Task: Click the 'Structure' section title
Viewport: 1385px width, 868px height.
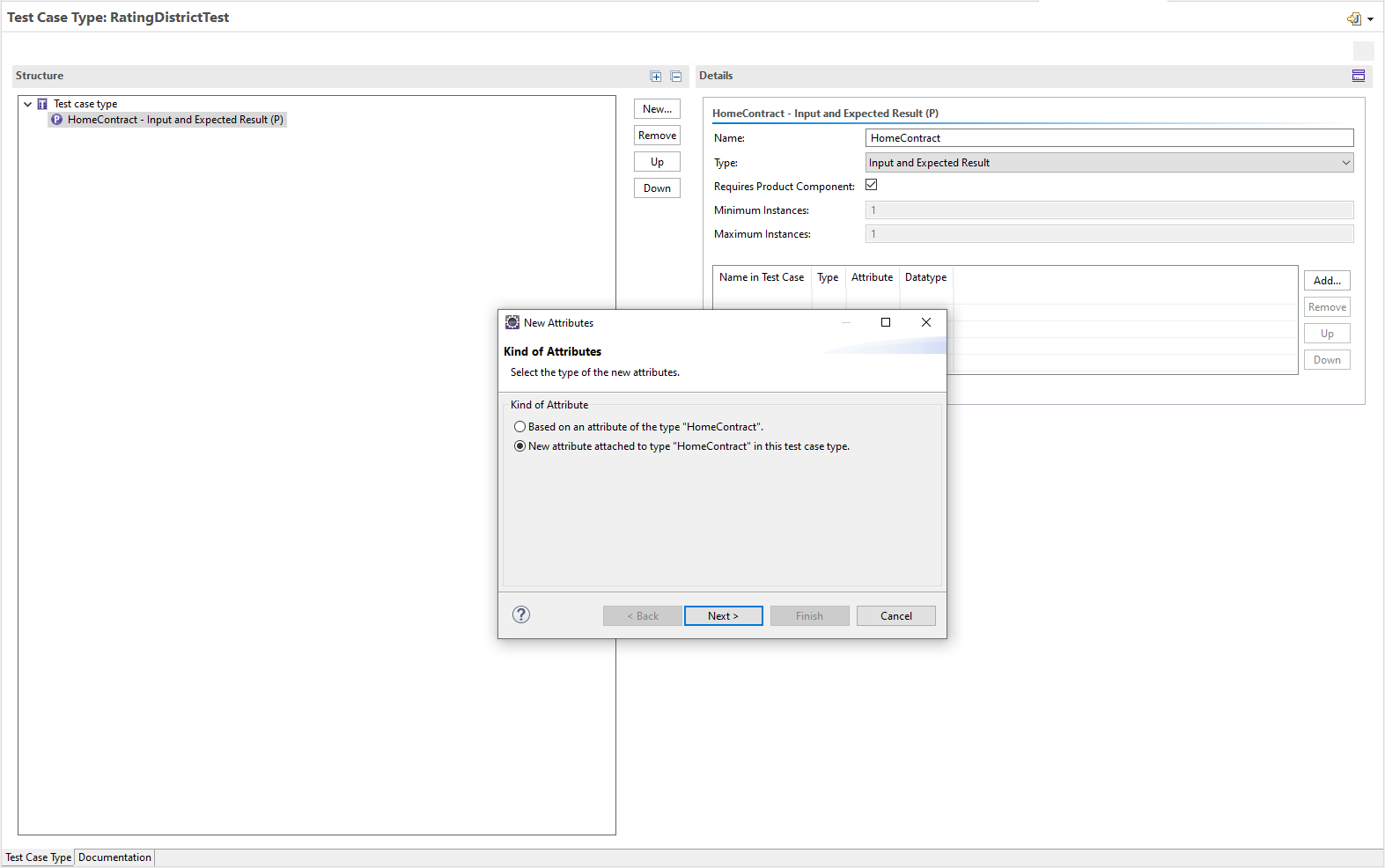Action: [x=40, y=76]
